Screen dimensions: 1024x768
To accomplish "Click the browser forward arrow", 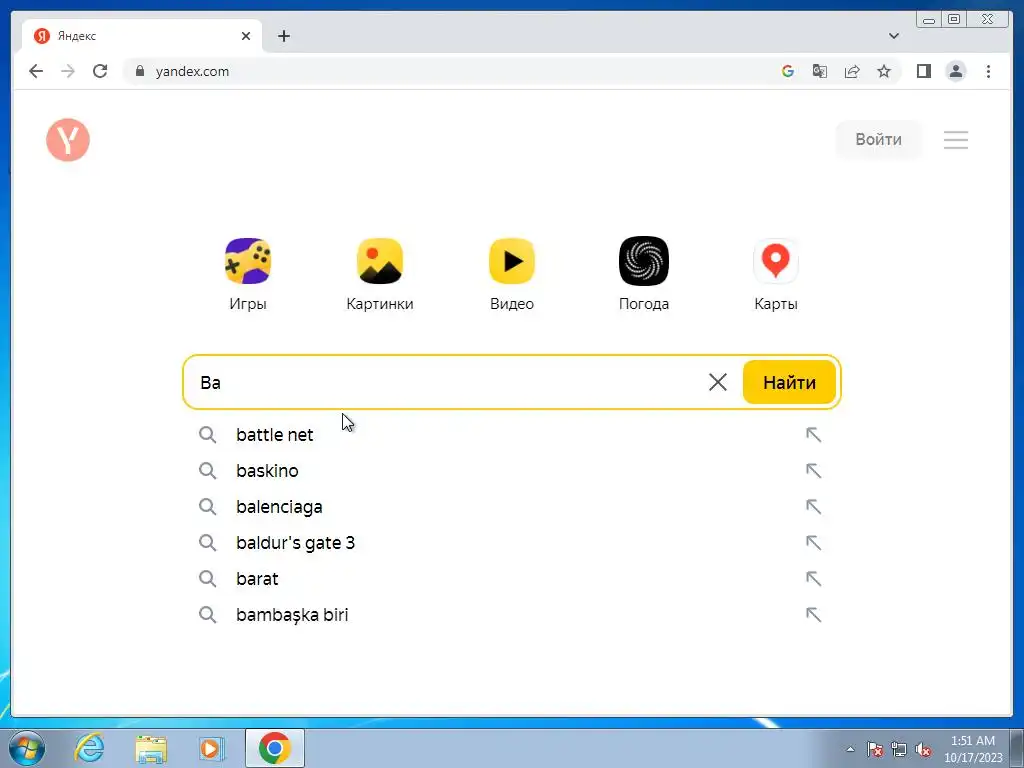I will pos(68,71).
